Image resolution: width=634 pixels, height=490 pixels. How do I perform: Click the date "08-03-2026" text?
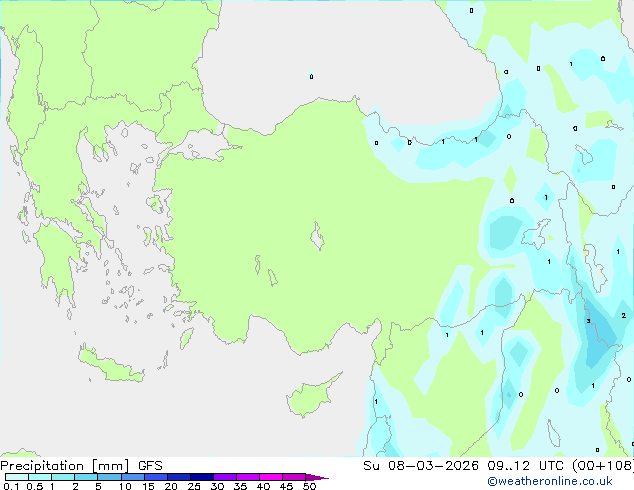pos(433,466)
